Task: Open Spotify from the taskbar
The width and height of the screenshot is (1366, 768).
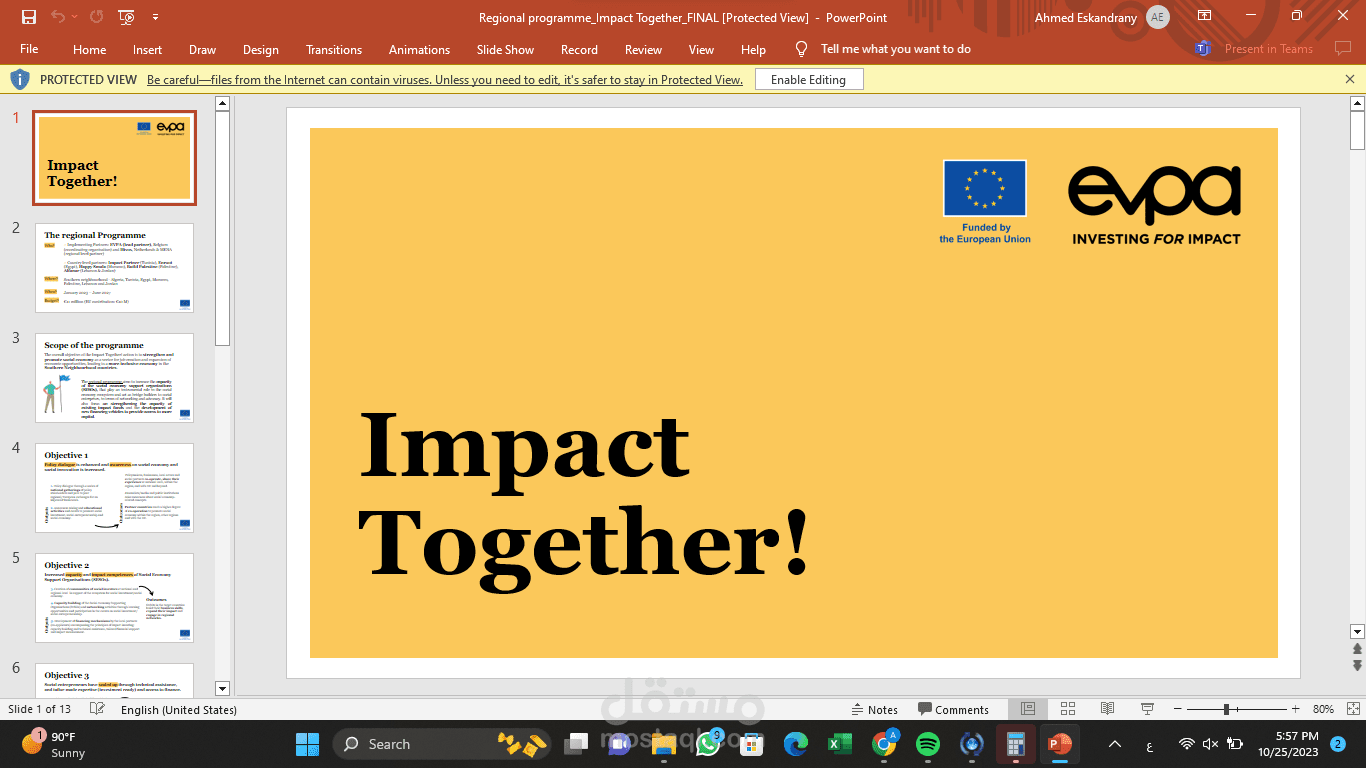Action: 927,744
